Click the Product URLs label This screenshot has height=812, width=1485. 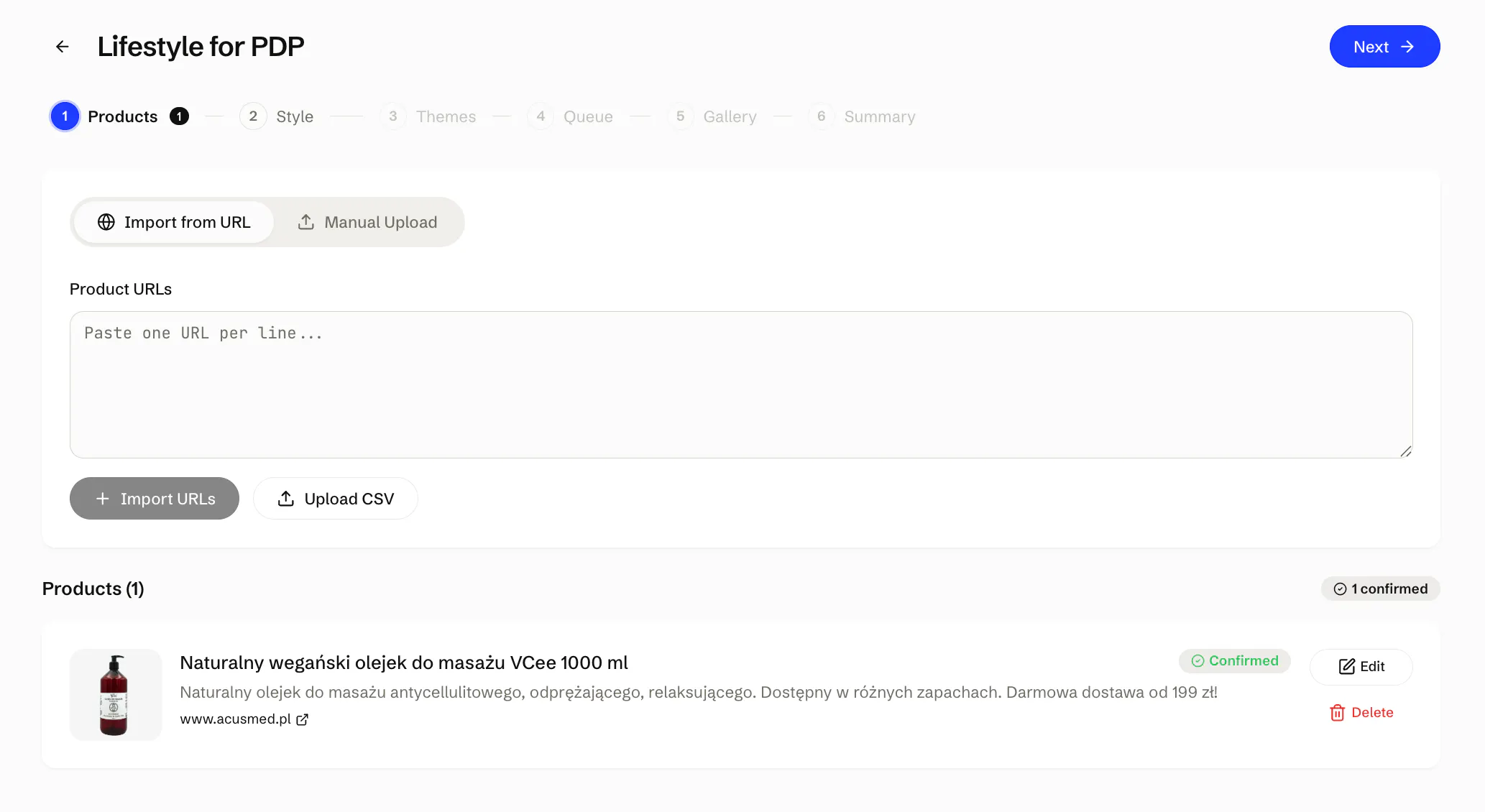(x=121, y=289)
